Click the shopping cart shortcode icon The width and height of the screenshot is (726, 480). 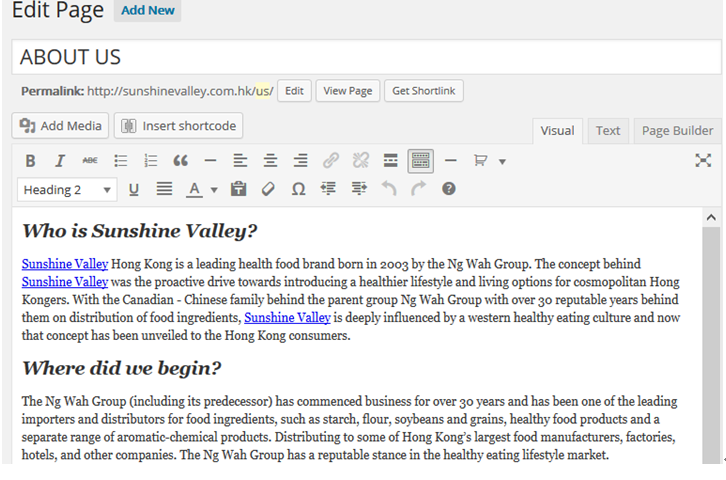click(x=481, y=161)
